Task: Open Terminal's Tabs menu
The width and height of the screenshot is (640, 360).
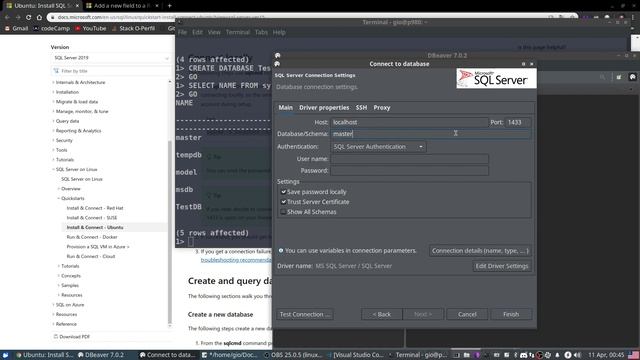Action: point(261,32)
